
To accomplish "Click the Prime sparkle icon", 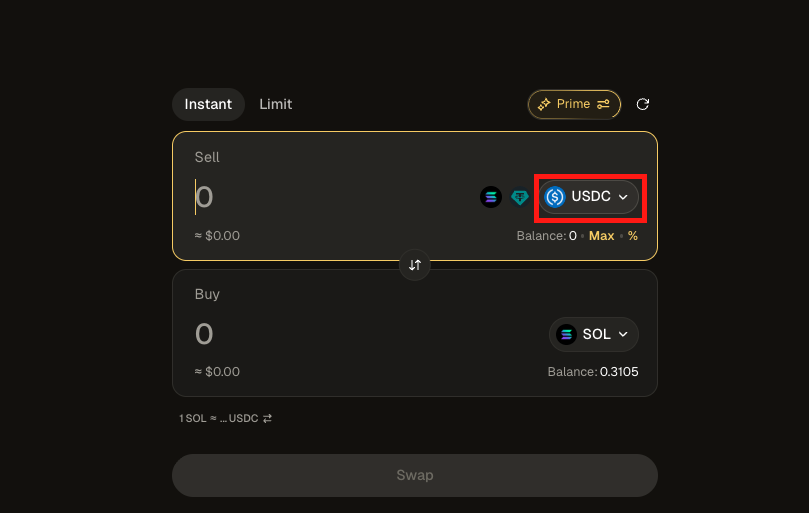I will pyautogui.click(x=545, y=104).
